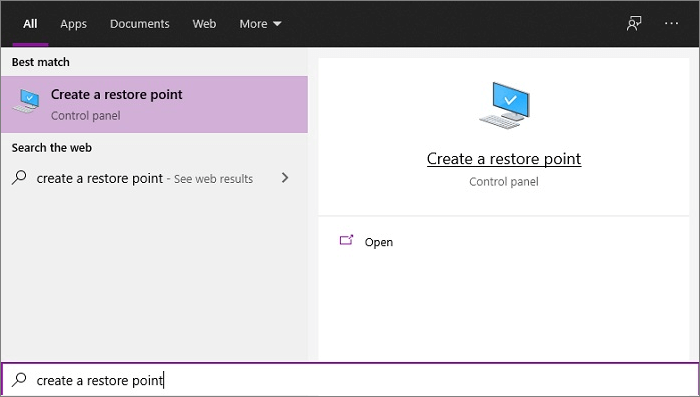The height and width of the screenshot is (397, 700).
Task: Switch to the Web tab
Action: [x=204, y=24]
